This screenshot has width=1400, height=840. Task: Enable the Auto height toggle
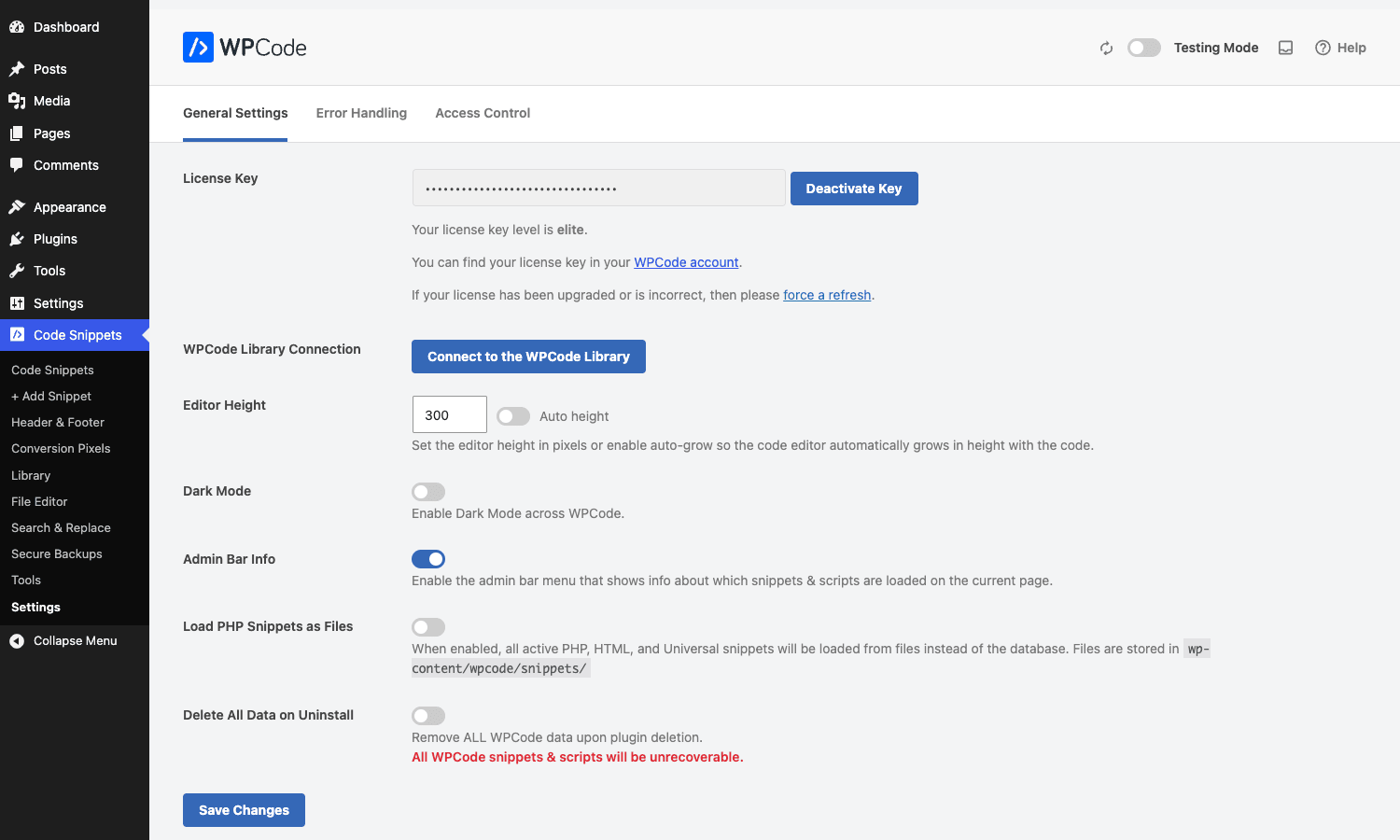tap(513, 416)
